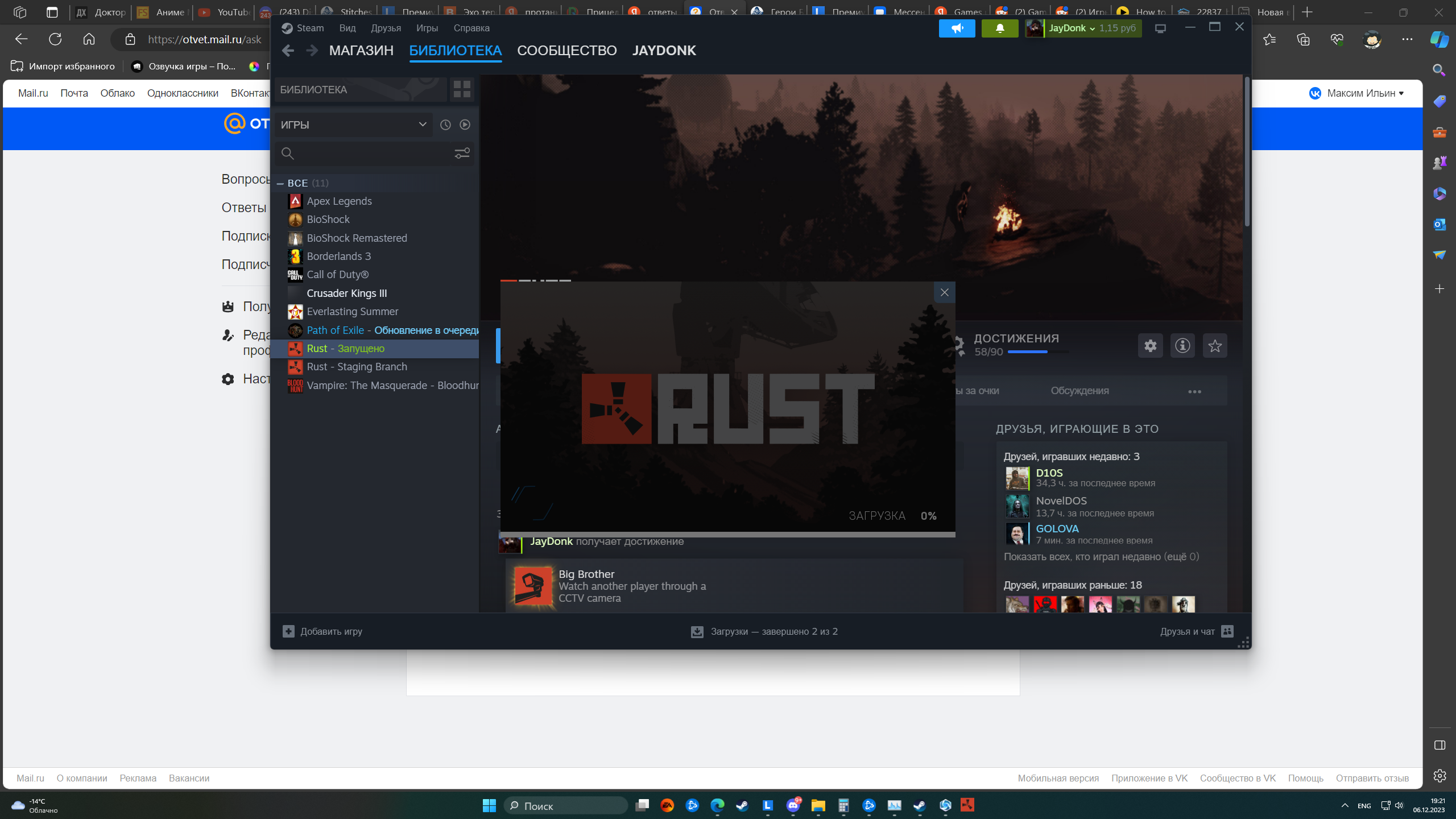
Task: Open Друзья и чат panel
Action: (x=1197, y=631)
